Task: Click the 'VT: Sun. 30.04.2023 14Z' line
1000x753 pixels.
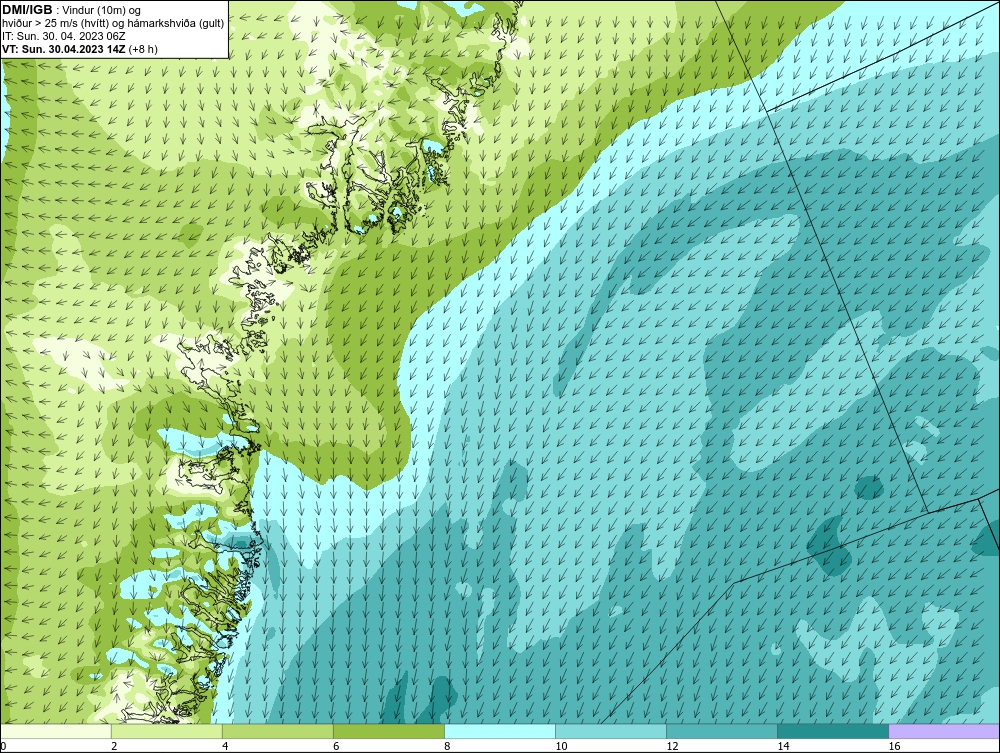Action: [x=64, y=49]
